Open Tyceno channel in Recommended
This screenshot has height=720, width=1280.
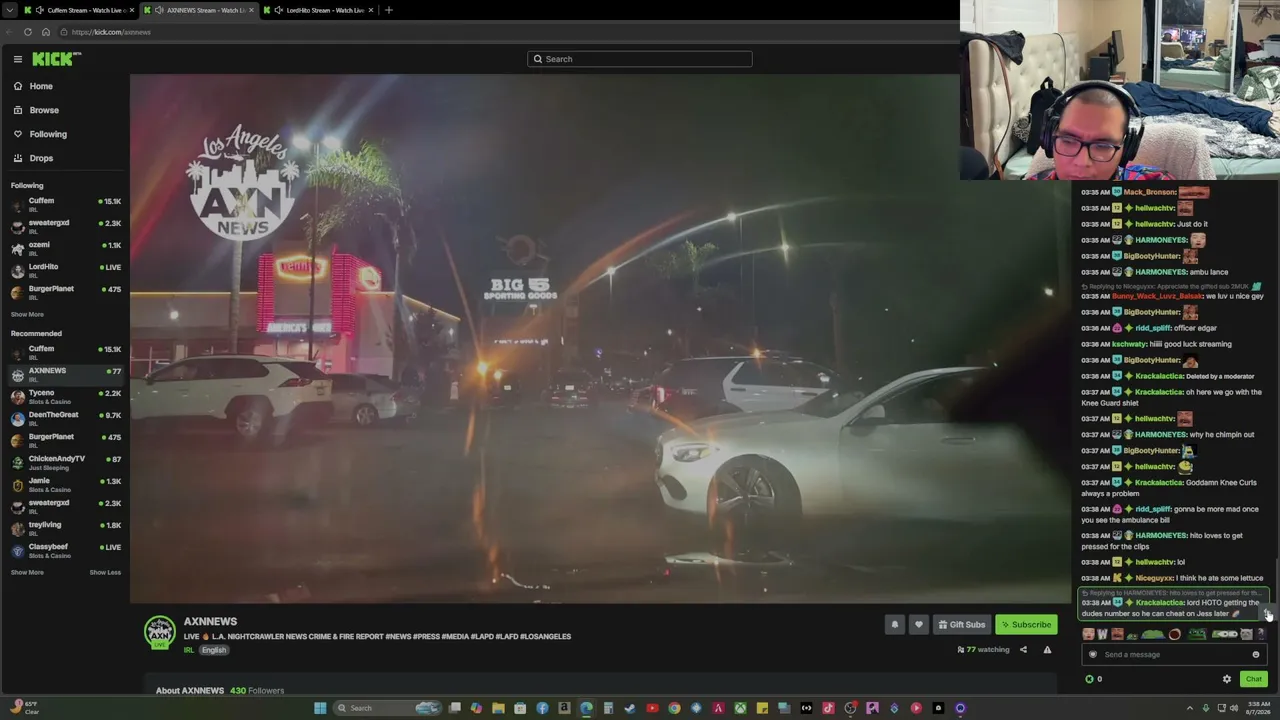65,397
